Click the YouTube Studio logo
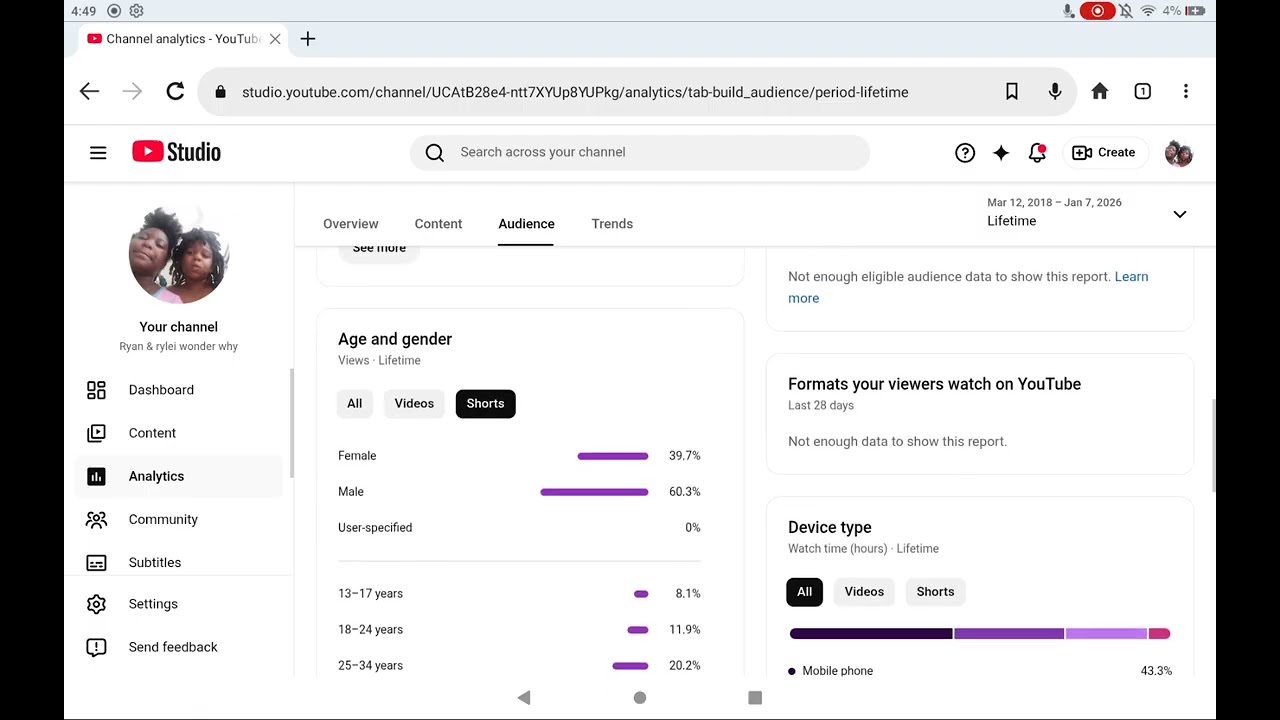The width and height of the screenshot is (1280, 720). [176, 152]
